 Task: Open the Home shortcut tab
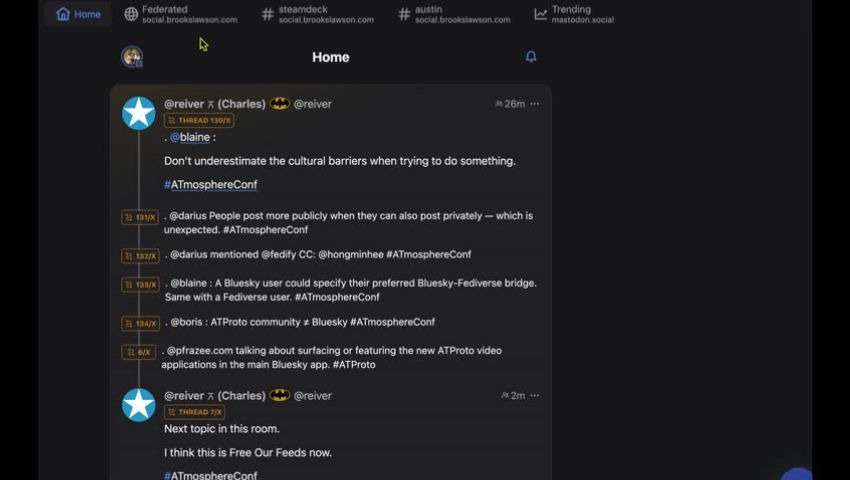point(79,14)
